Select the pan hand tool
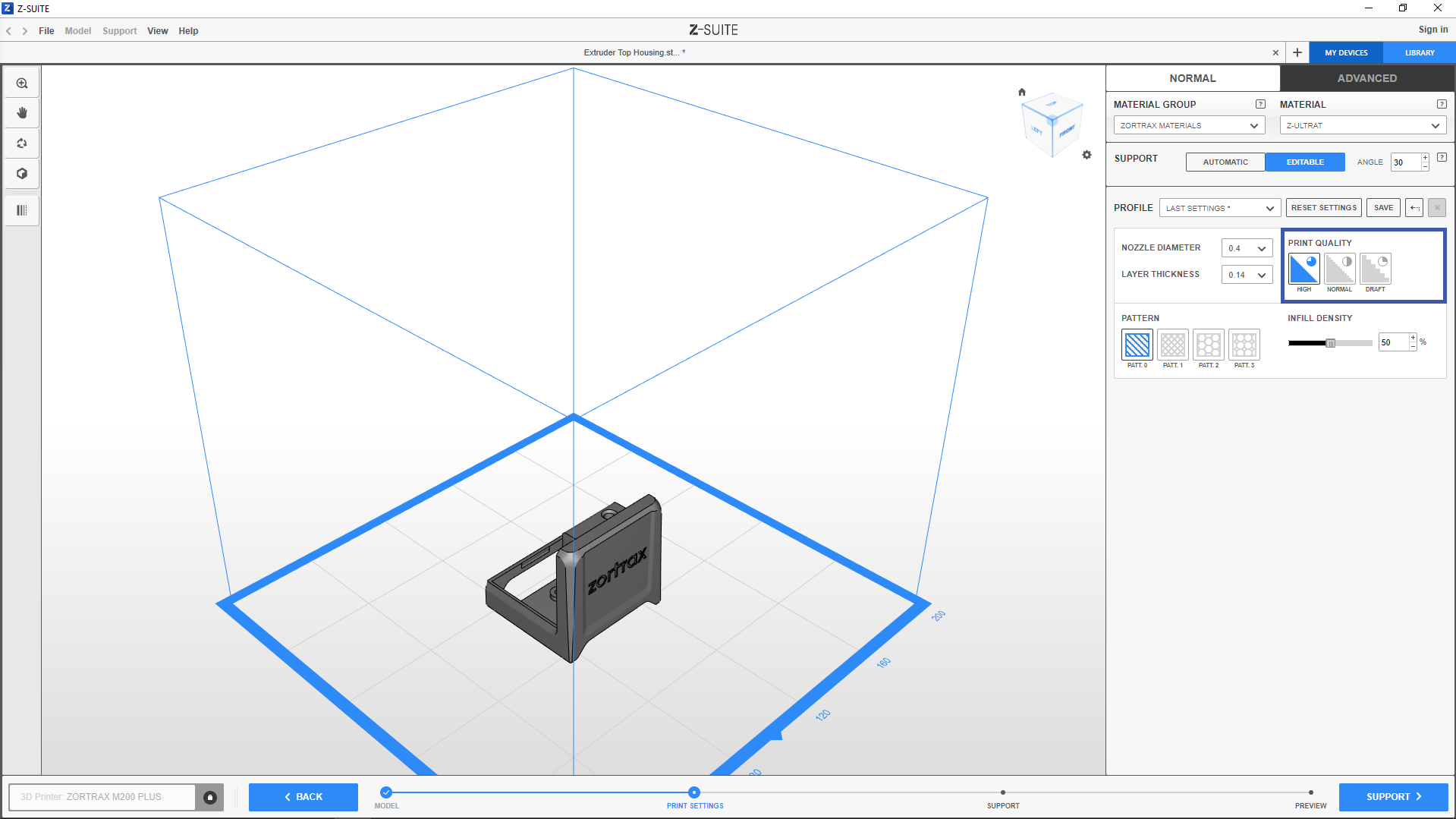This screenshot has height=819, width=1456. pos(22,113)
